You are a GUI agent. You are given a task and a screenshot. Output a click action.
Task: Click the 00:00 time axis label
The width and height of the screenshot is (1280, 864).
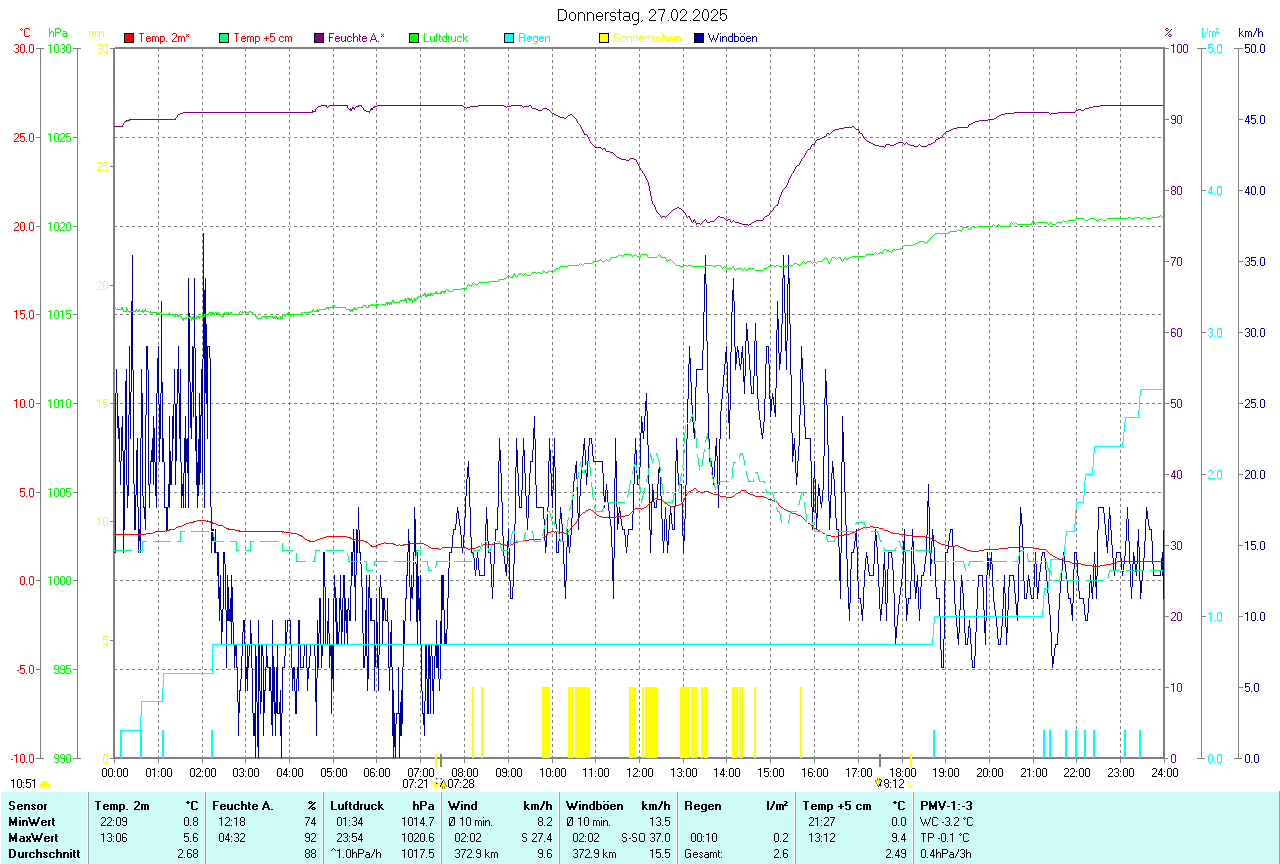pos(115,772)
